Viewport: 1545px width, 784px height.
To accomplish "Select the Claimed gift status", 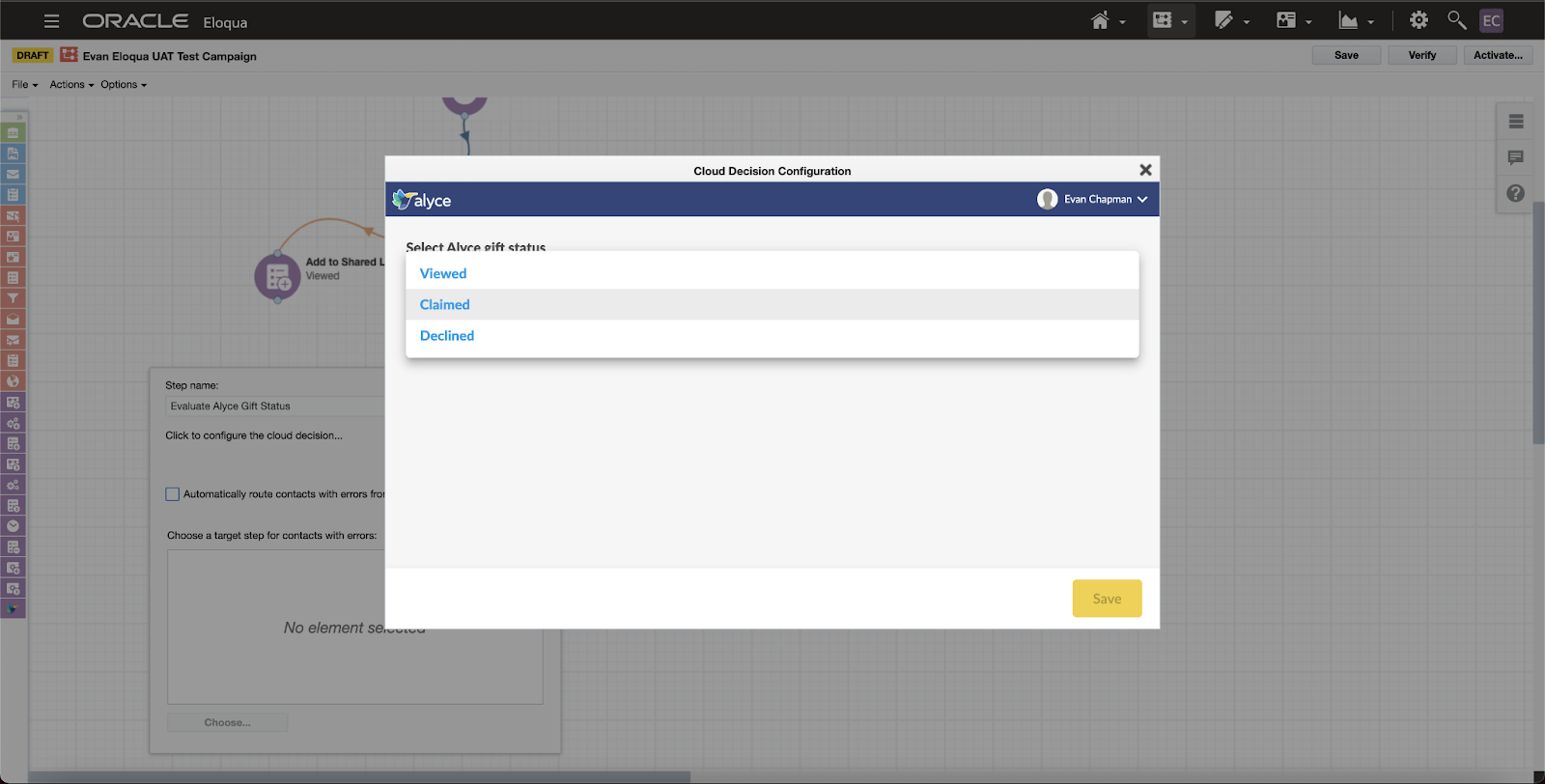I will tap(772, 305).
